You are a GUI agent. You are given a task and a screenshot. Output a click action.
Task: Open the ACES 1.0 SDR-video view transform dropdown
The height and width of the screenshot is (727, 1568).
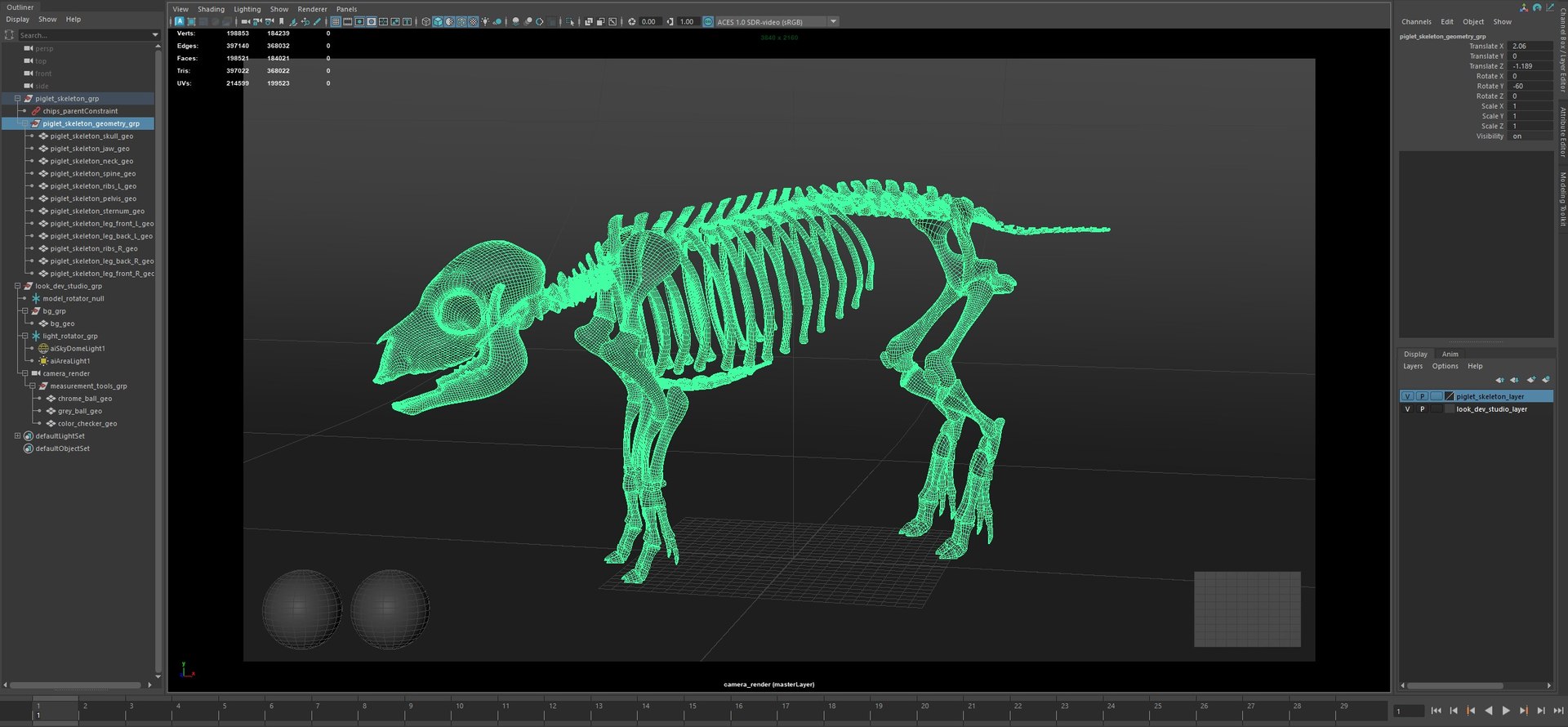pyautogui.click(x=833, y=22)
